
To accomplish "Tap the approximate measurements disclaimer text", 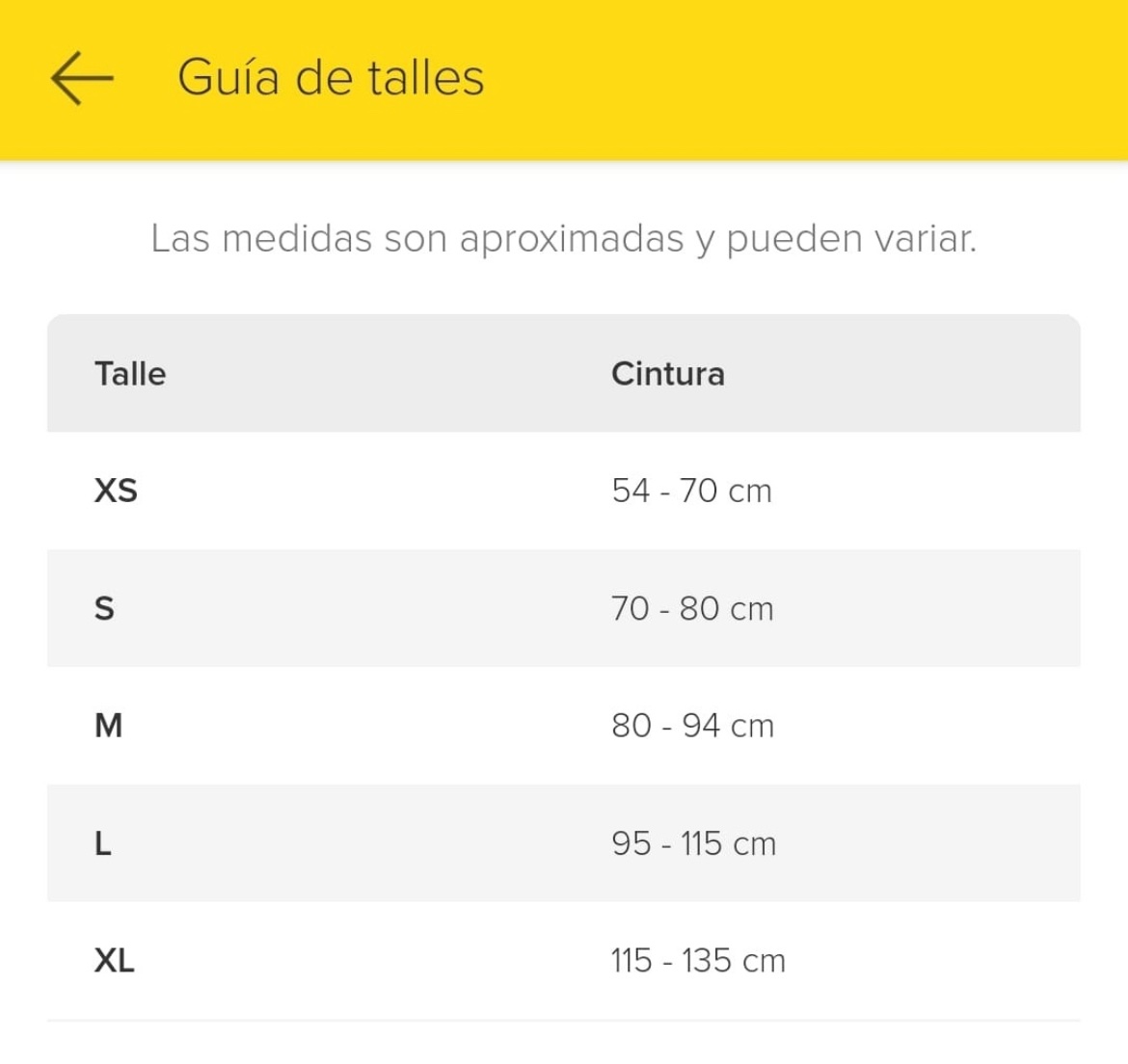I will (564, 239).
